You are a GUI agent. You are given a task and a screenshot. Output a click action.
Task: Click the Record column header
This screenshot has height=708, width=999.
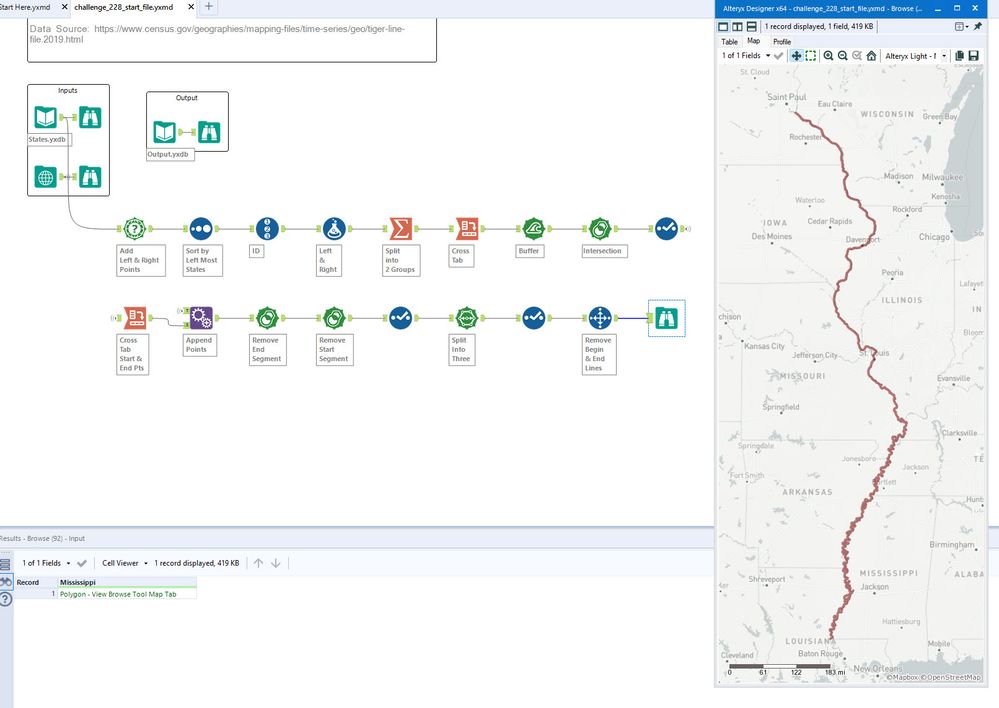pos(36,582)
